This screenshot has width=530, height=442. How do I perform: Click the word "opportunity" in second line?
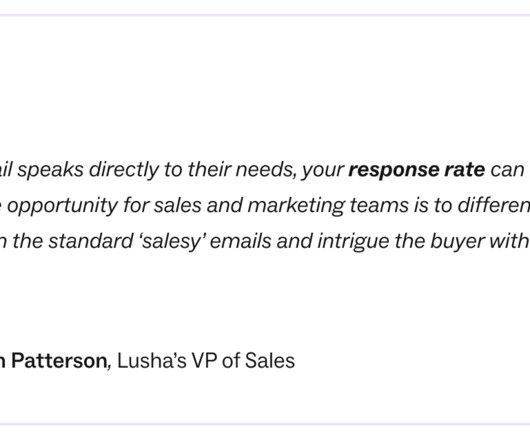coord(62,206)
